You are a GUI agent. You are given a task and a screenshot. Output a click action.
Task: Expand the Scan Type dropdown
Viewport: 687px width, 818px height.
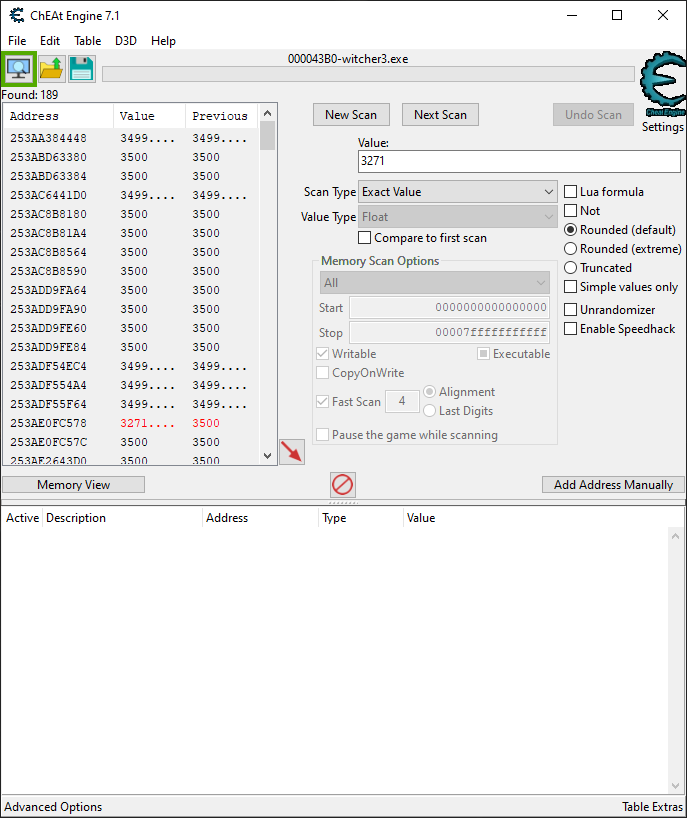pyautogui.click(x=458, y=192)
